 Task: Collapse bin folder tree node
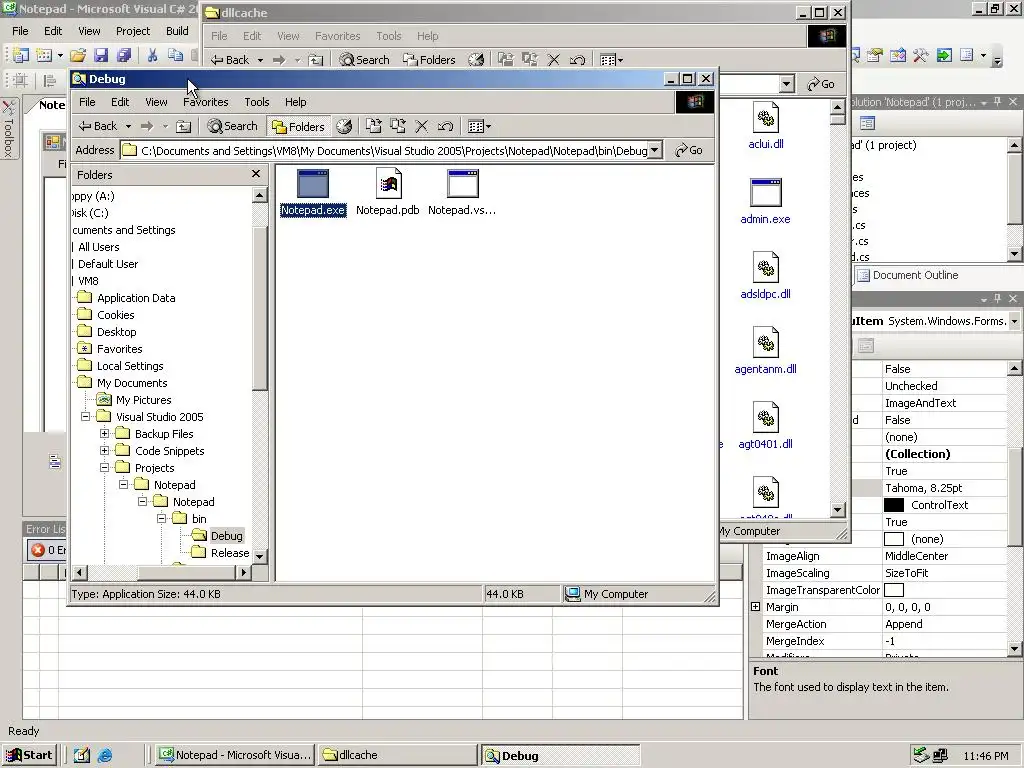click(x=161, y=519)
